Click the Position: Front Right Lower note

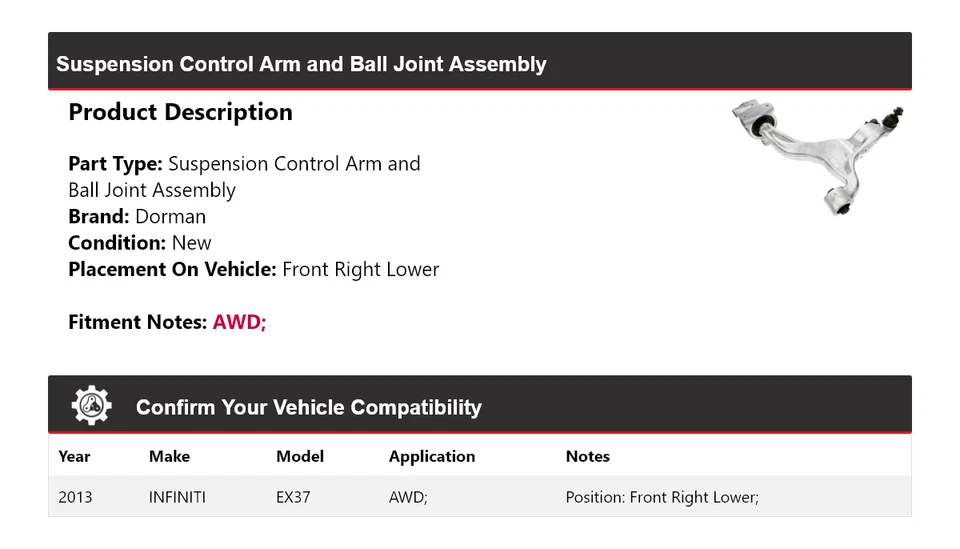(x=662, y=497)
